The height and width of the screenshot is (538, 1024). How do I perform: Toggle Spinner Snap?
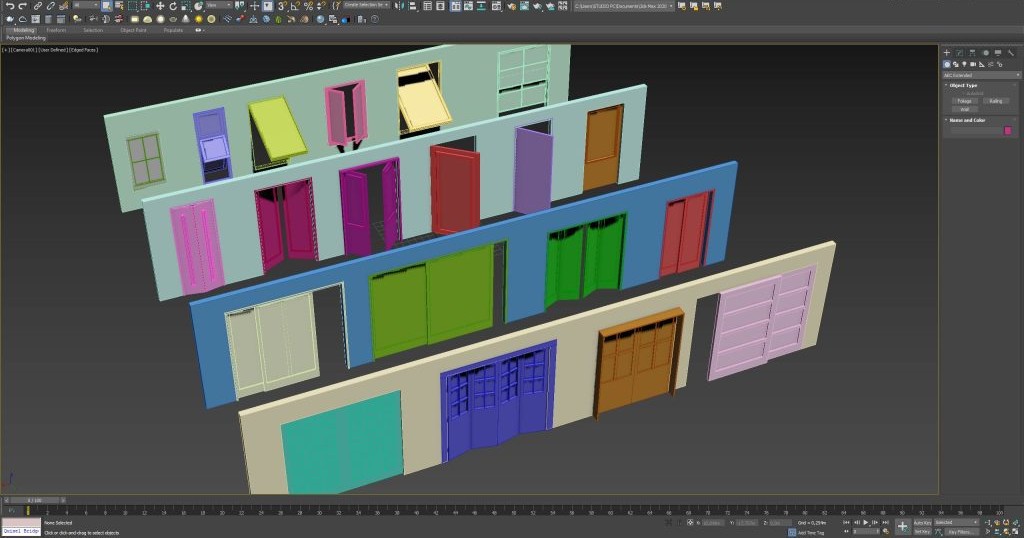[x=321, y=6]
